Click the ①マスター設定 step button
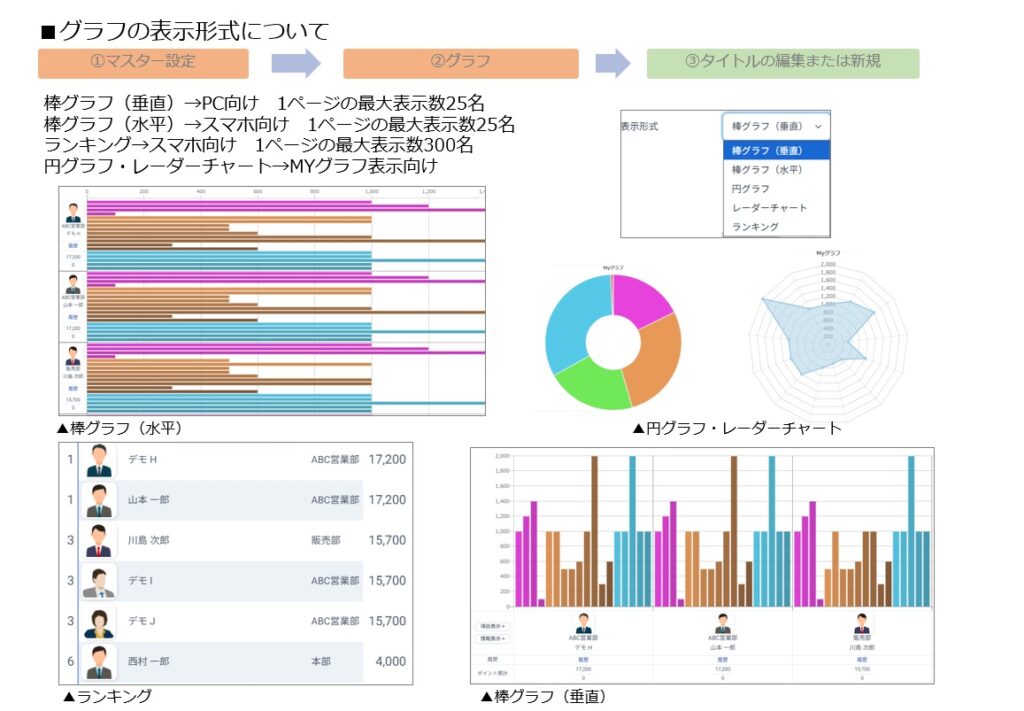Screen dimensions: 1024x711 [143, 62]
